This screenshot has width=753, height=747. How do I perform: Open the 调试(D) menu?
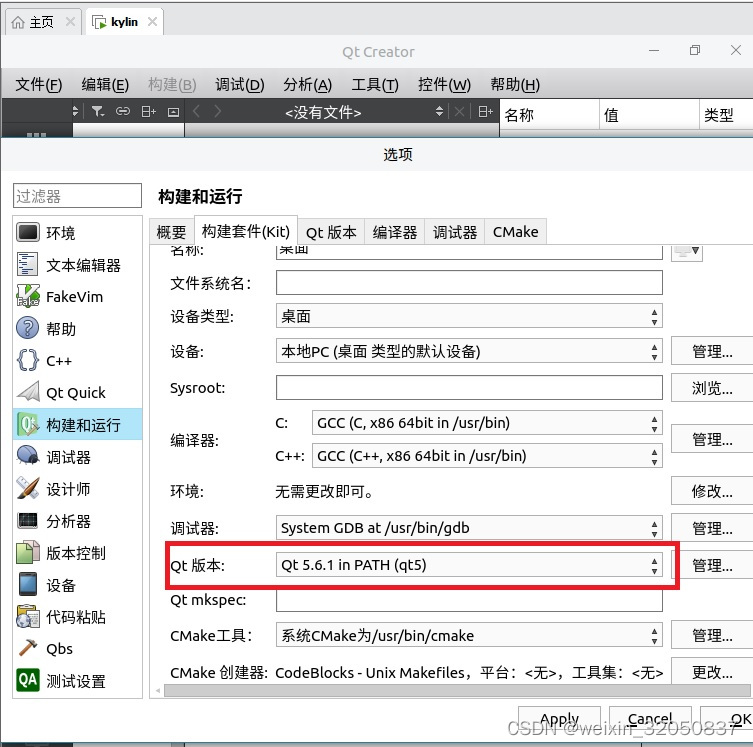(x=240, y=85)
